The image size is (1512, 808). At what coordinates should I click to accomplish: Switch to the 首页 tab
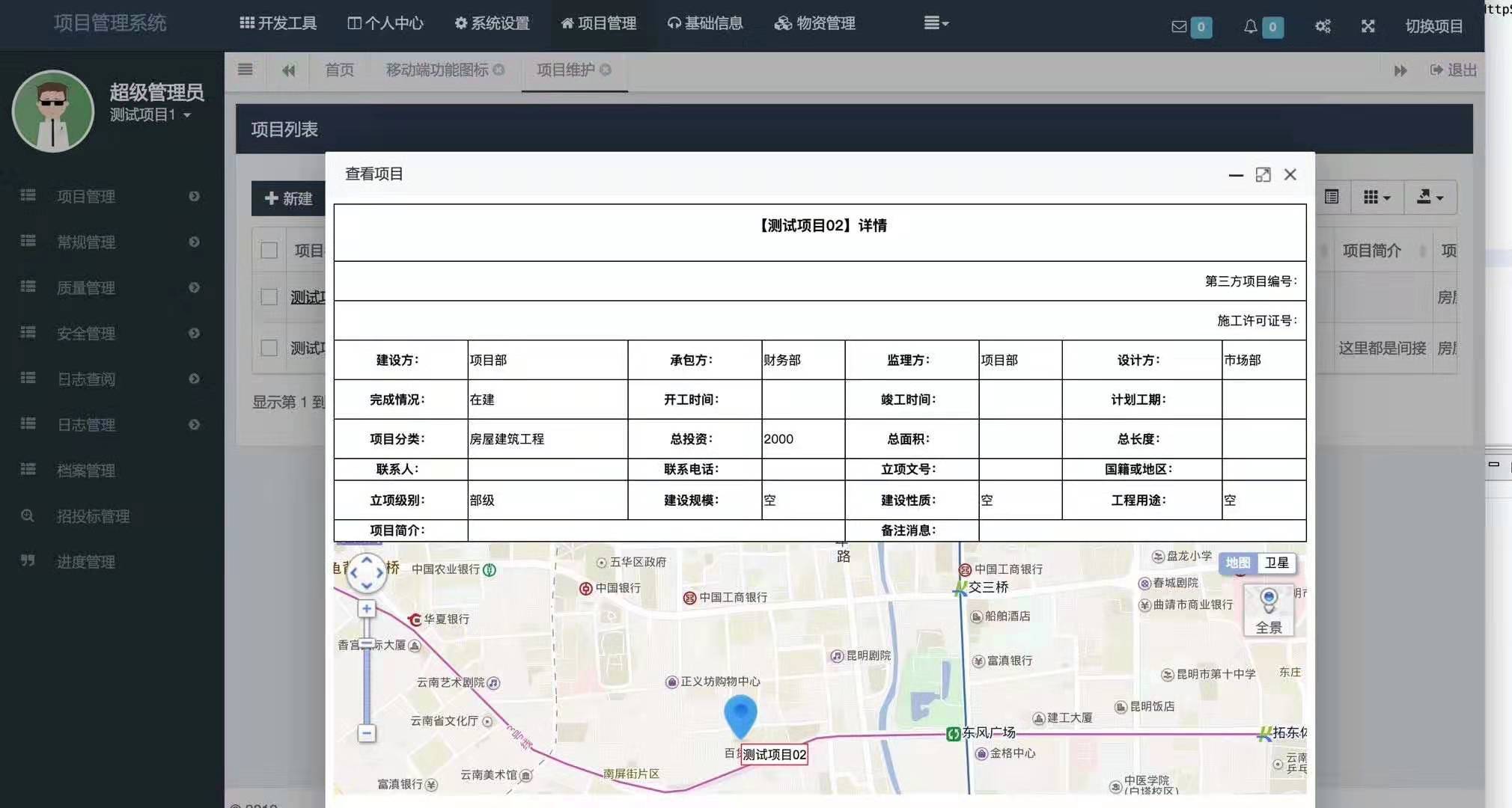(339, 70)
